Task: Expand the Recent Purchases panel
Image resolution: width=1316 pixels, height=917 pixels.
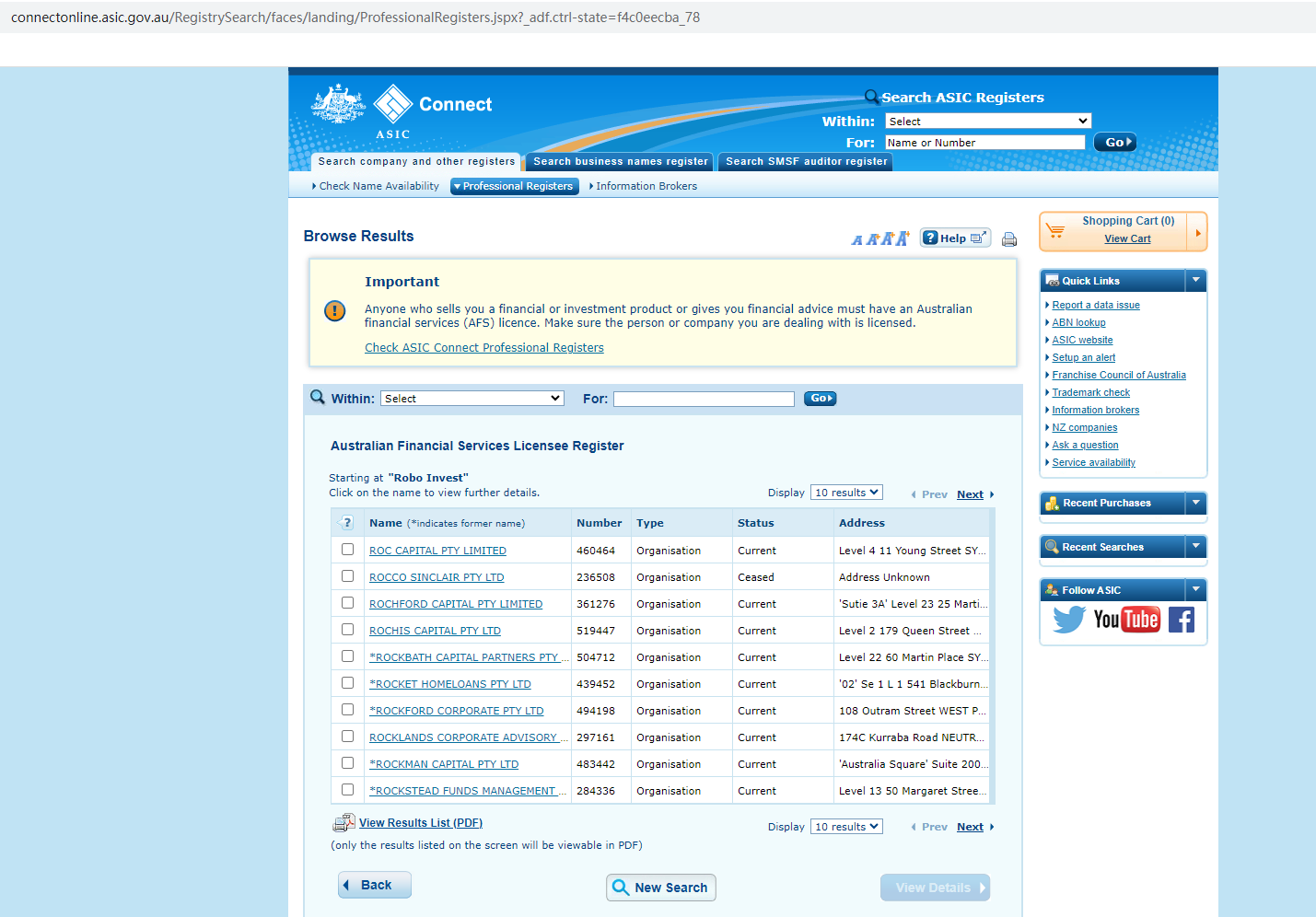Action: coord(1195,503)
